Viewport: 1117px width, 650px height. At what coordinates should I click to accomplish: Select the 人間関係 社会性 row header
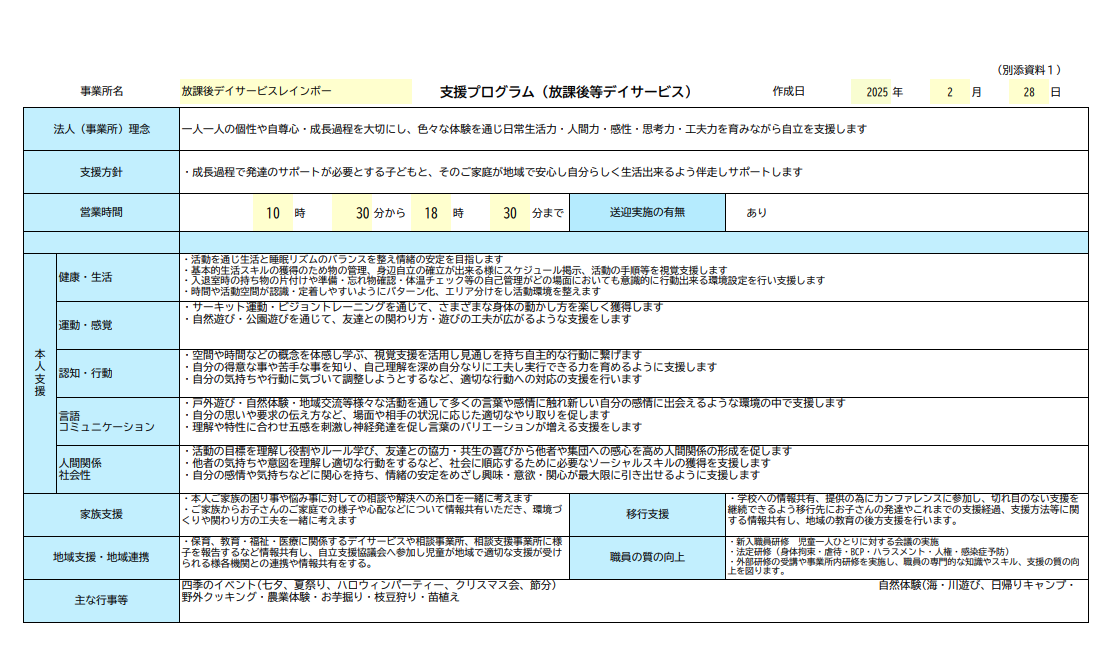click(118, 469)
